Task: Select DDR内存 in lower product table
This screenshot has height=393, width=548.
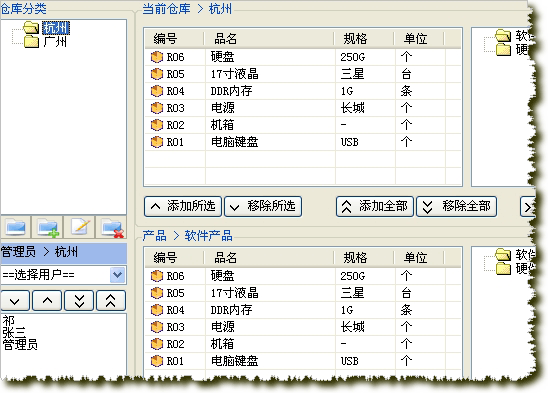Action: coord(231,310)
